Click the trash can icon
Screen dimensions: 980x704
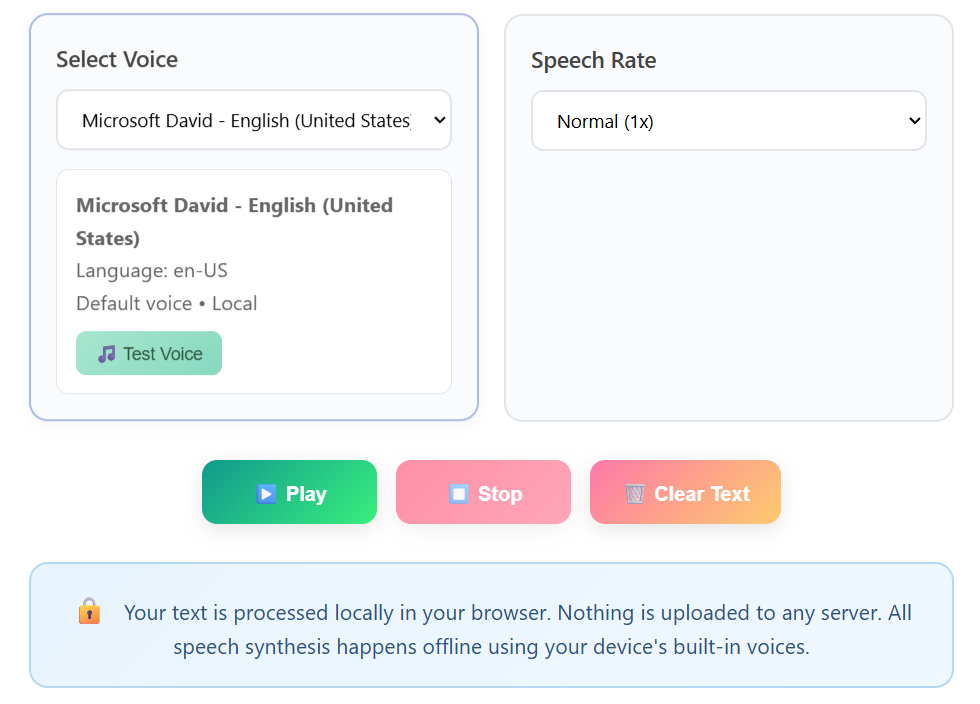click(635, 494)
